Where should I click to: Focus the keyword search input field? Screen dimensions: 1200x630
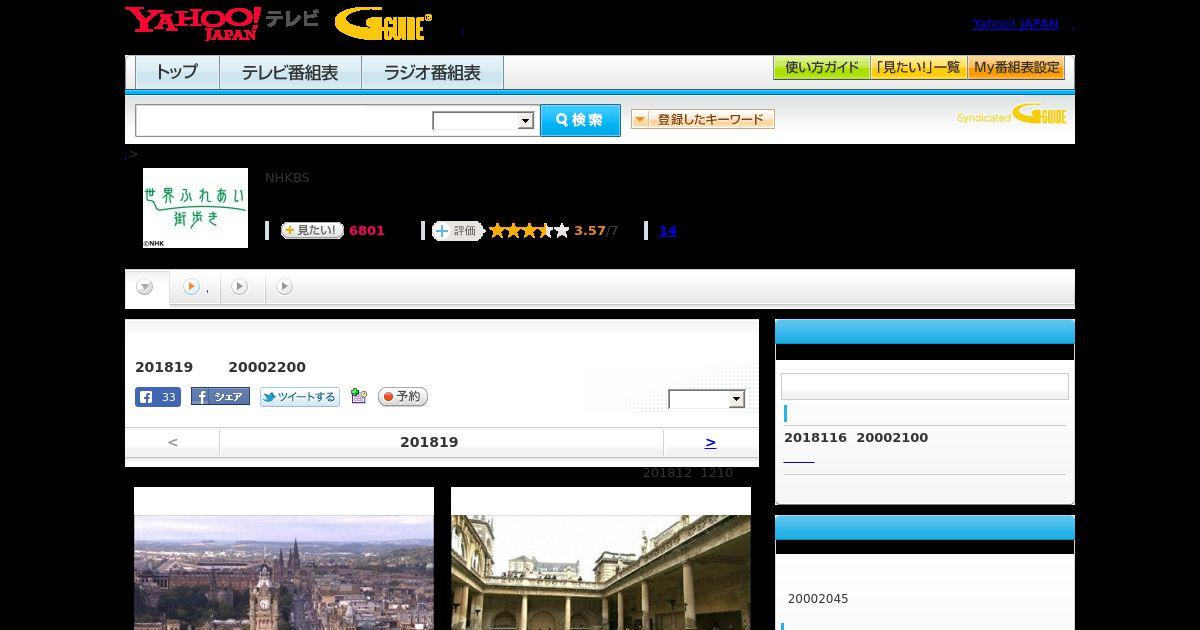pos(284,120)
